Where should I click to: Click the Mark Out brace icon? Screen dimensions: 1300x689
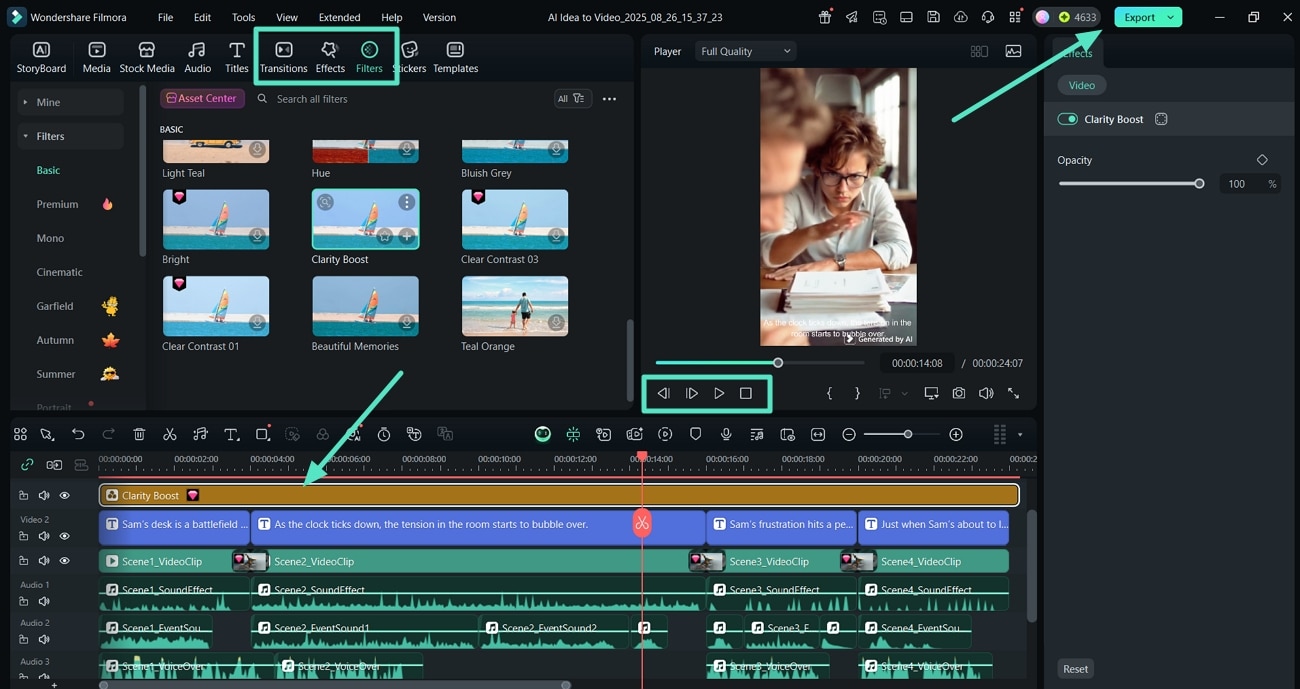[x=857, y=393]
